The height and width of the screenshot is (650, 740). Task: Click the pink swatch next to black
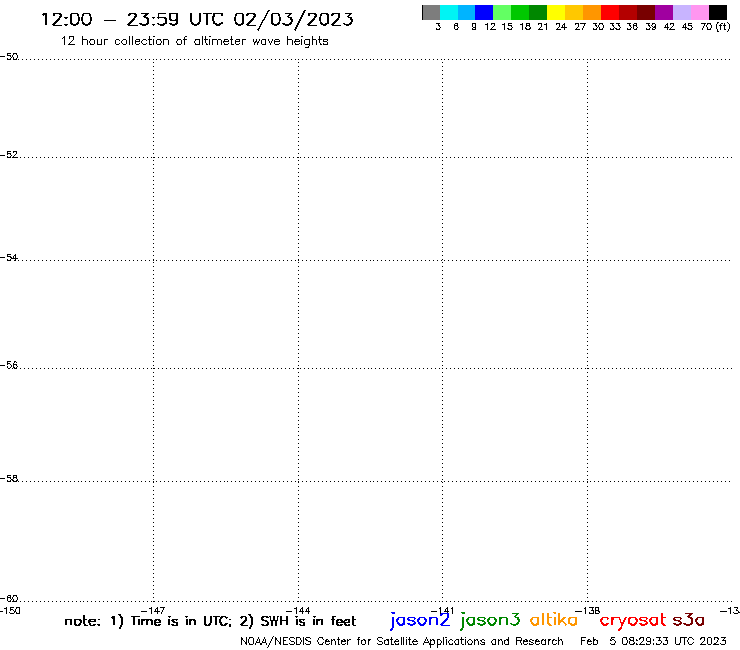coord(699,12)
